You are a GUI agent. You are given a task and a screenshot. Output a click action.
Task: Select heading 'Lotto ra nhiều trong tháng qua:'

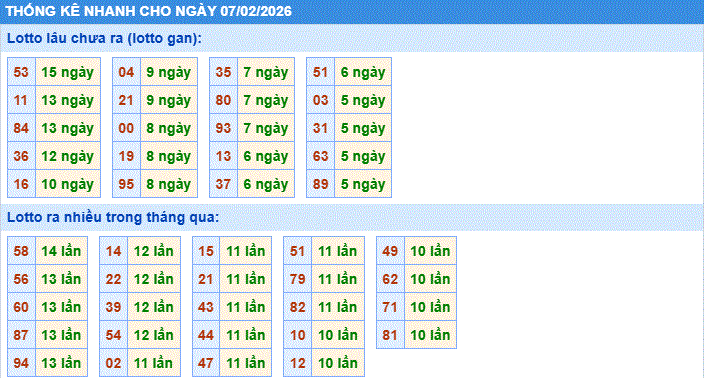pos(113,218)
